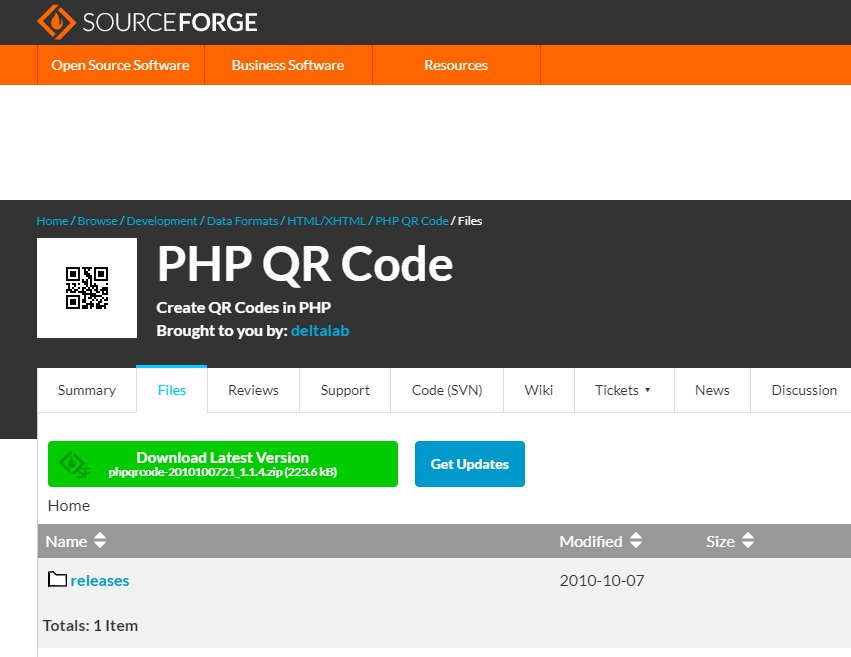Screen dimensions: 851x657
Task: Click the Size column header
Action: point(720,541)
